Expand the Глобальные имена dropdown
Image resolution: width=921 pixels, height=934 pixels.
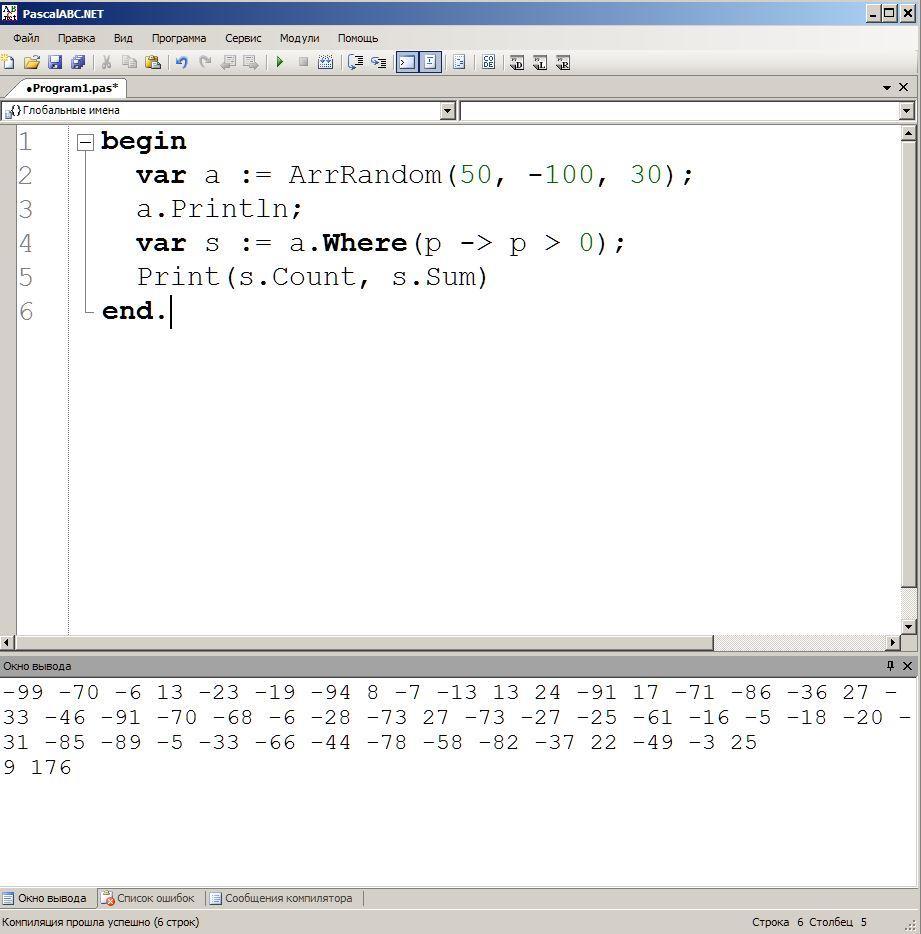click(448, 111)
